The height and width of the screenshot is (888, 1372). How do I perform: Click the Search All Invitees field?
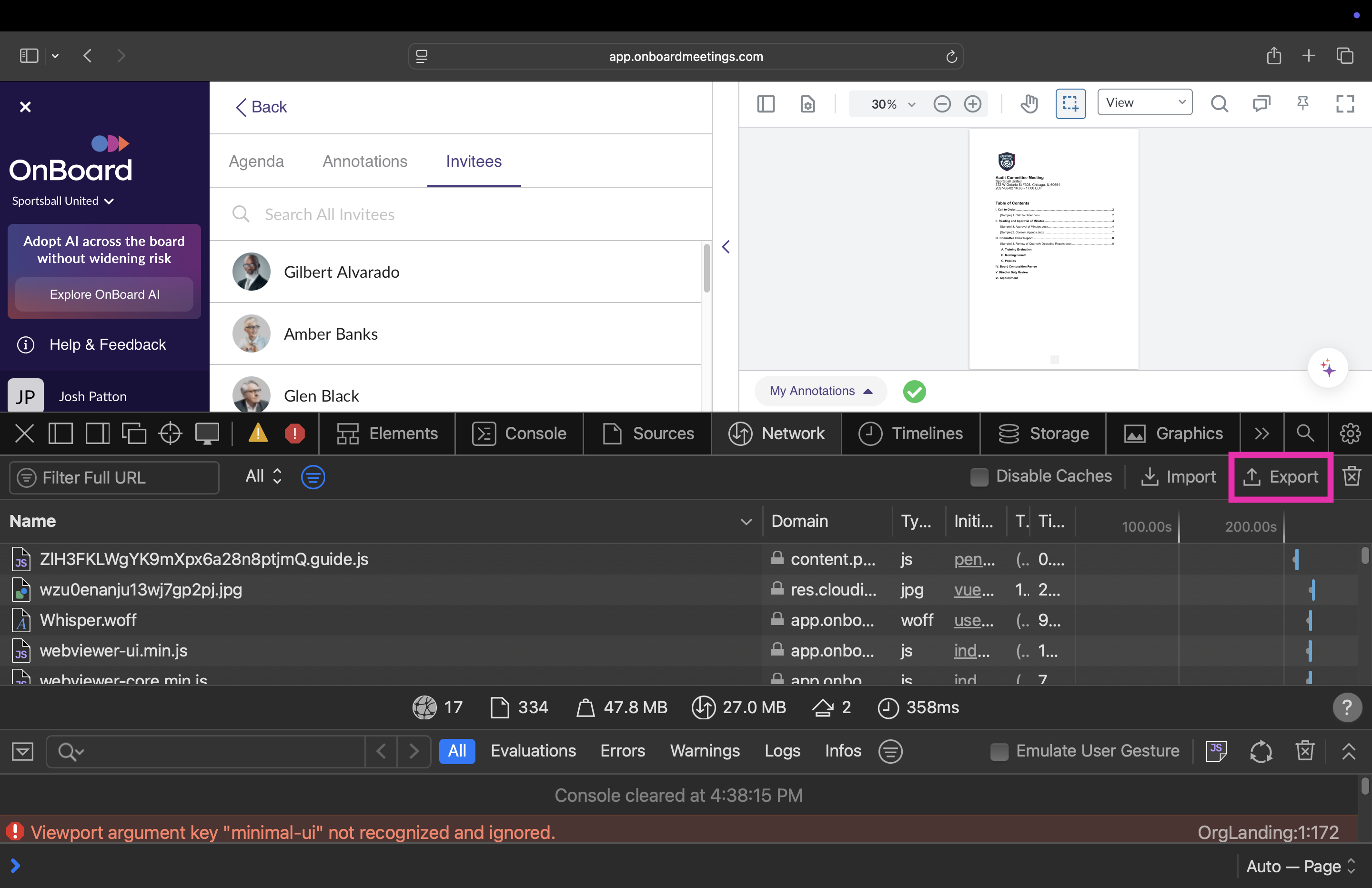coord(460,214)
